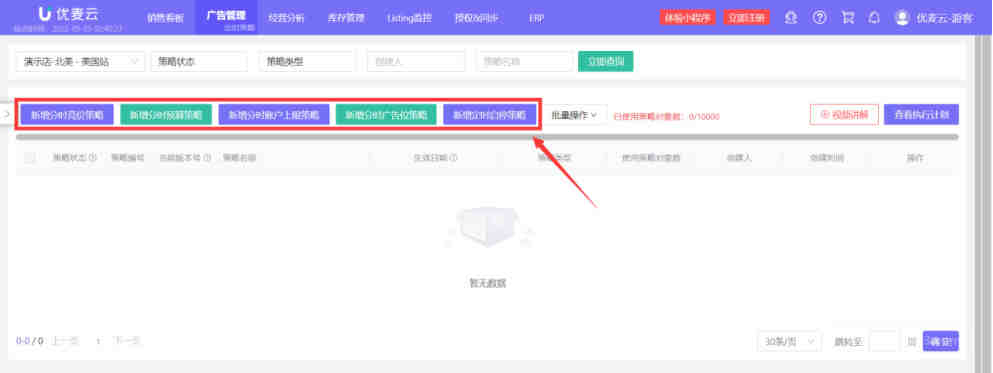993x373 pixels.
Task: Click the user avatar icon
Action: [902, 18]
